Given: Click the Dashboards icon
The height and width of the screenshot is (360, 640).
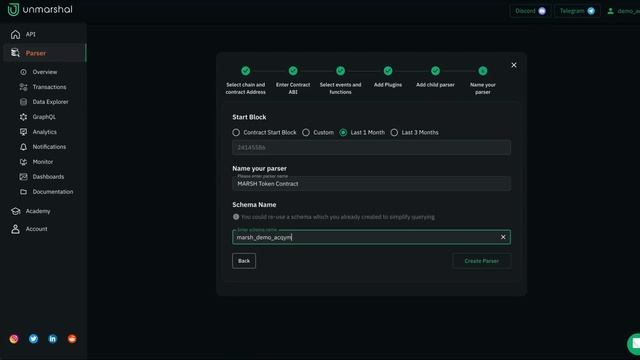Looking at the screenshot, I should (23, 176).
